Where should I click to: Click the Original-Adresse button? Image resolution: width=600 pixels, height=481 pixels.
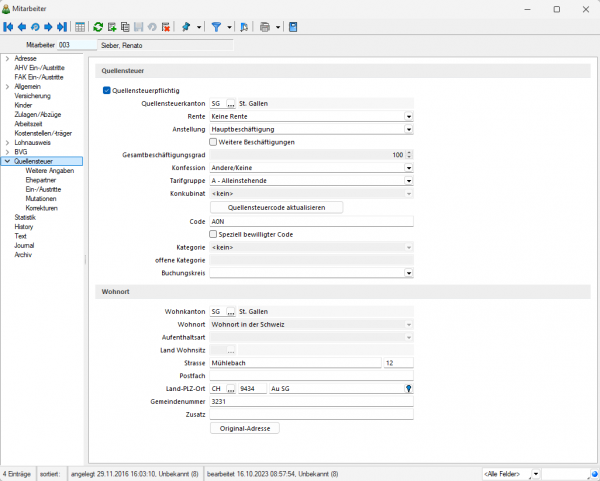point(246,428)
